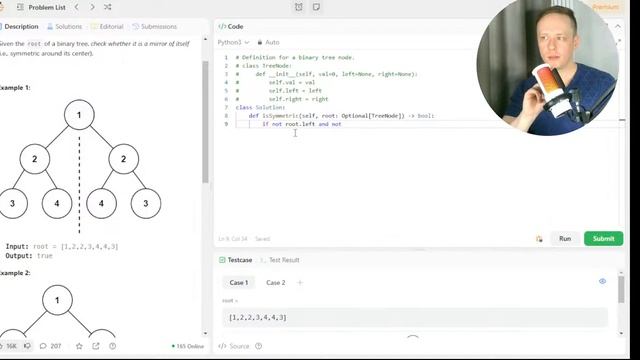Open the Problem List panel
640x360 pixels.
tap(41, 7)
